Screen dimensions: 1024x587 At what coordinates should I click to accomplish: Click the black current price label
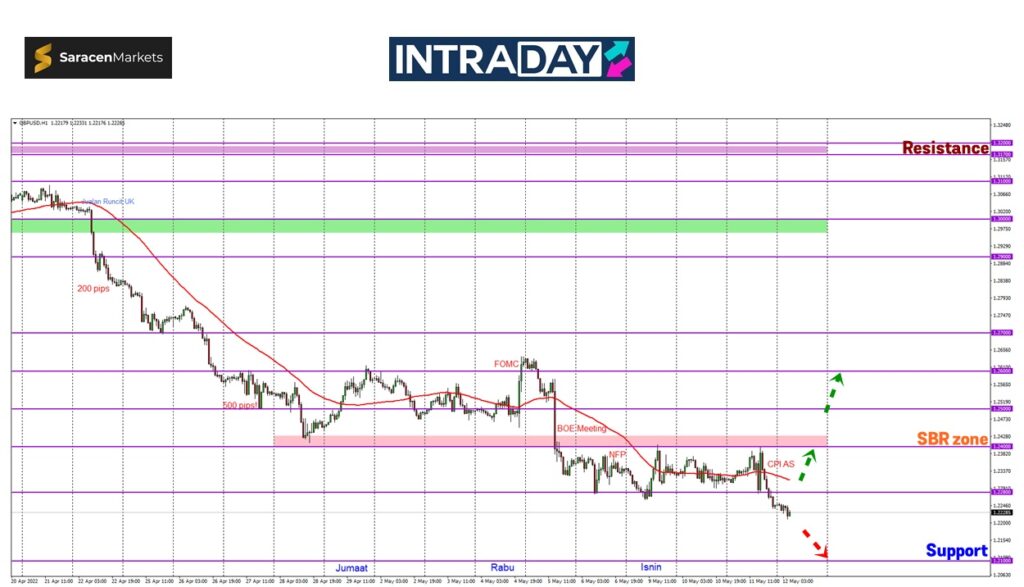coord(1000,513)
